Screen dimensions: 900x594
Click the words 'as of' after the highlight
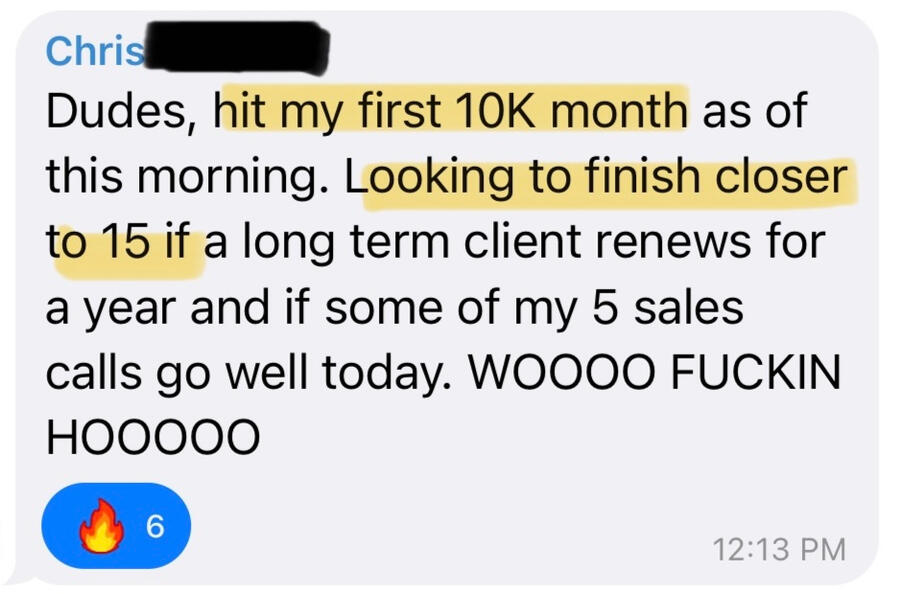click(754, 111)
